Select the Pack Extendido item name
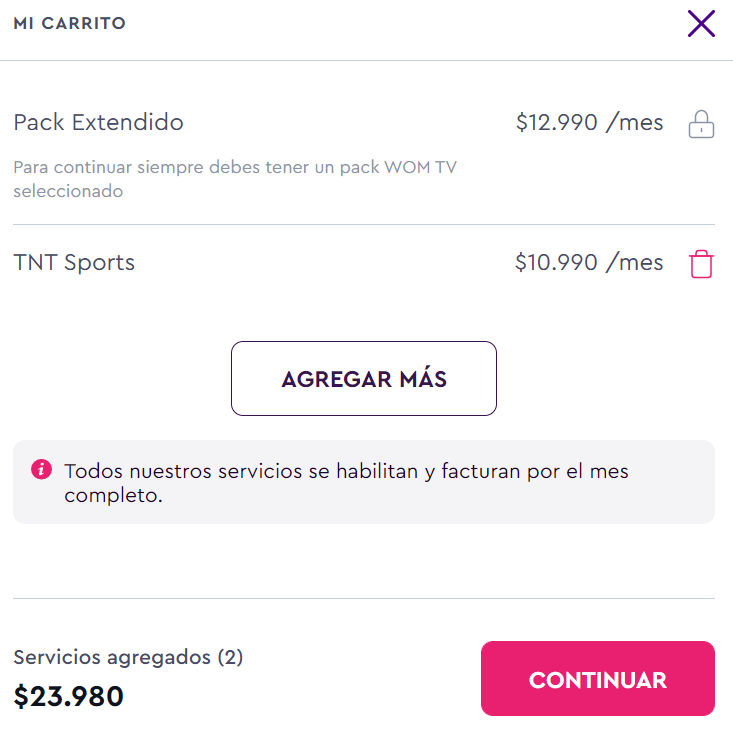Viewport: 733px width, 736px height. point(98,123)
